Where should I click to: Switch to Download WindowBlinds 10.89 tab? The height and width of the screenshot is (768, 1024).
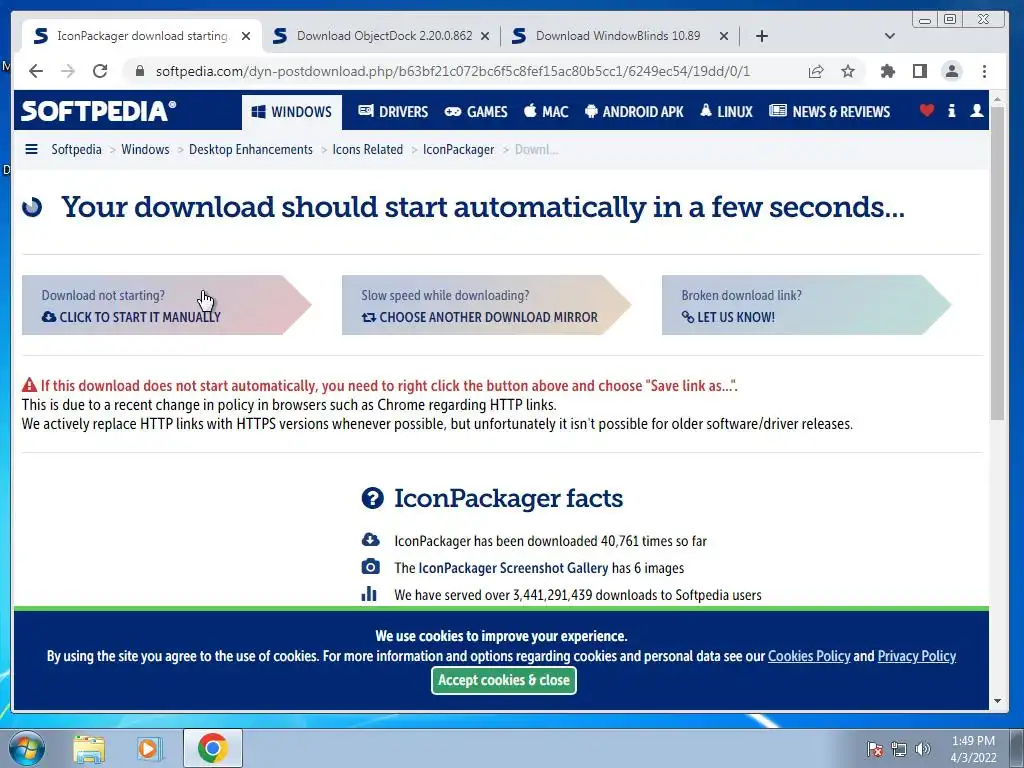tap(618, 36)
